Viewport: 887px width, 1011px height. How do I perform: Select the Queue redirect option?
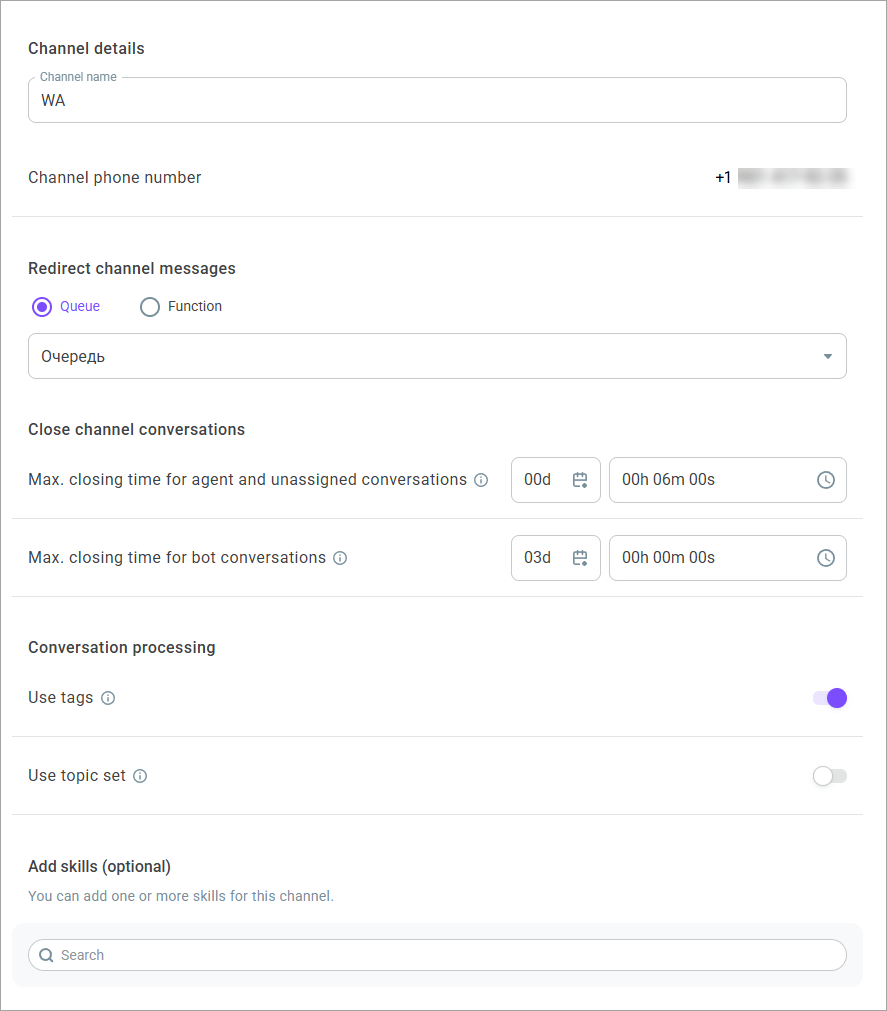tap(40, 306)
